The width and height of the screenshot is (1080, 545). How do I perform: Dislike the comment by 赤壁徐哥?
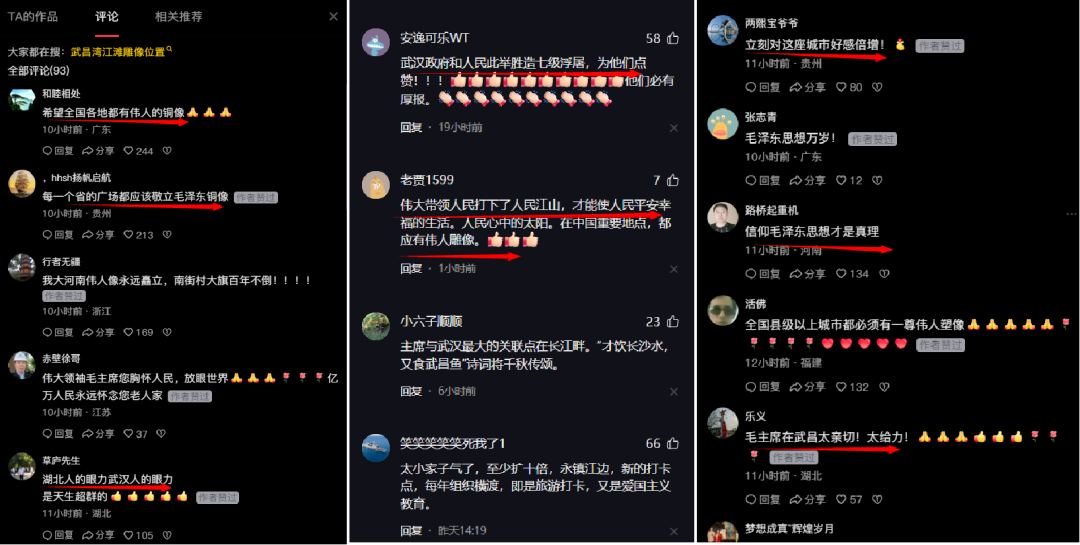click(x=160, y=434)
